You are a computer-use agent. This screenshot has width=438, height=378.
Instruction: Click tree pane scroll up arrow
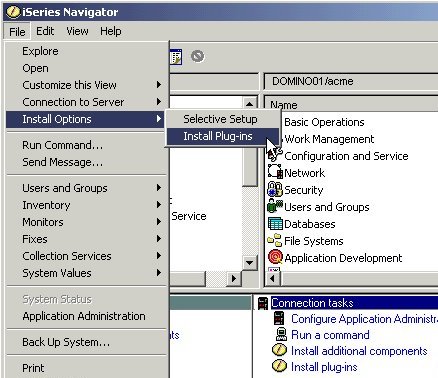point(249,104)
